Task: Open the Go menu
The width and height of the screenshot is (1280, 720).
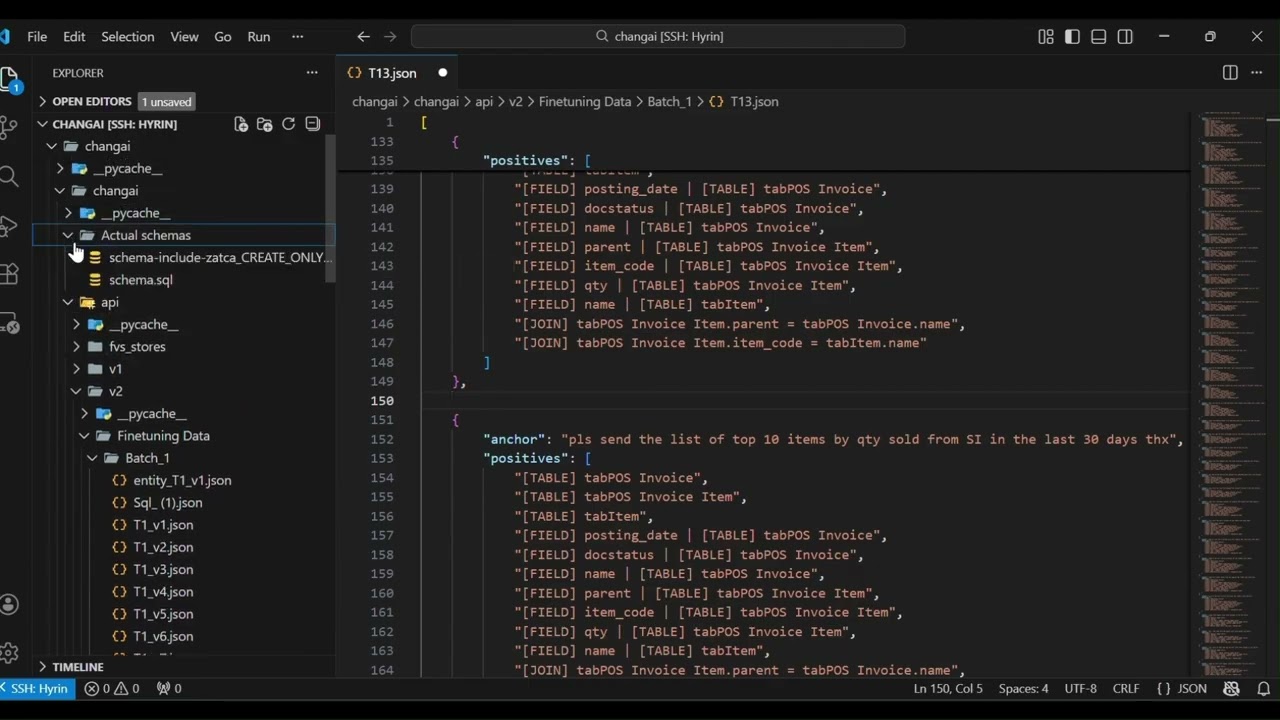Action: (x=223, y=36)
